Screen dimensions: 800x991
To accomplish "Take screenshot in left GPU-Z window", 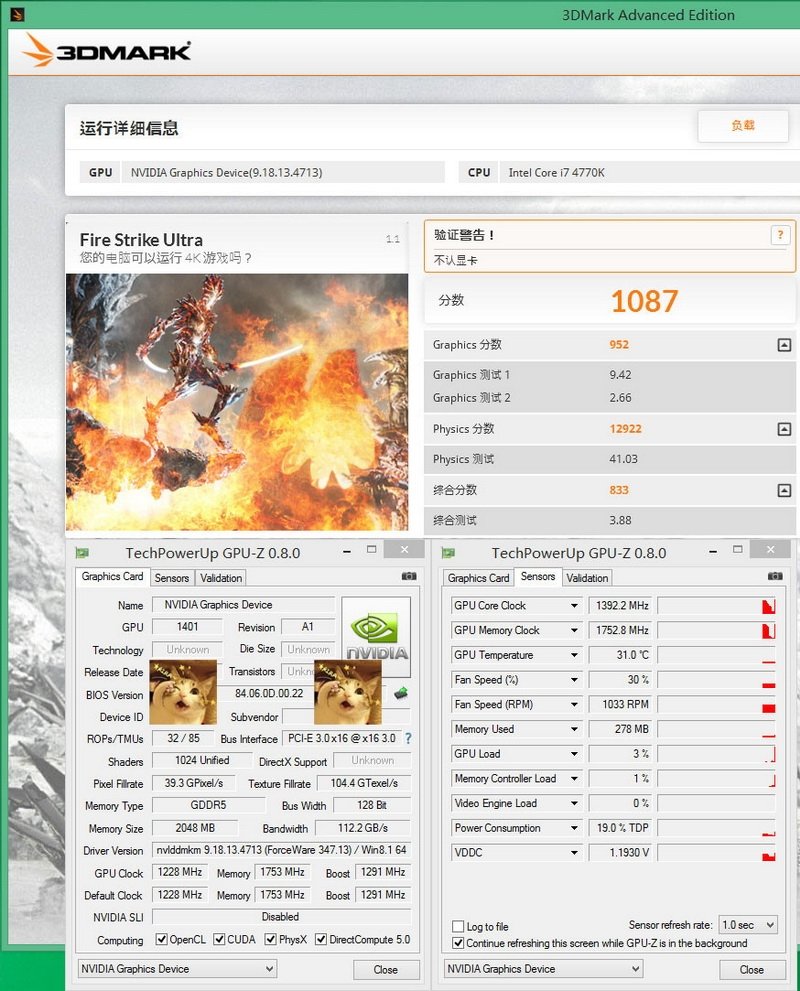I will 409,576.
